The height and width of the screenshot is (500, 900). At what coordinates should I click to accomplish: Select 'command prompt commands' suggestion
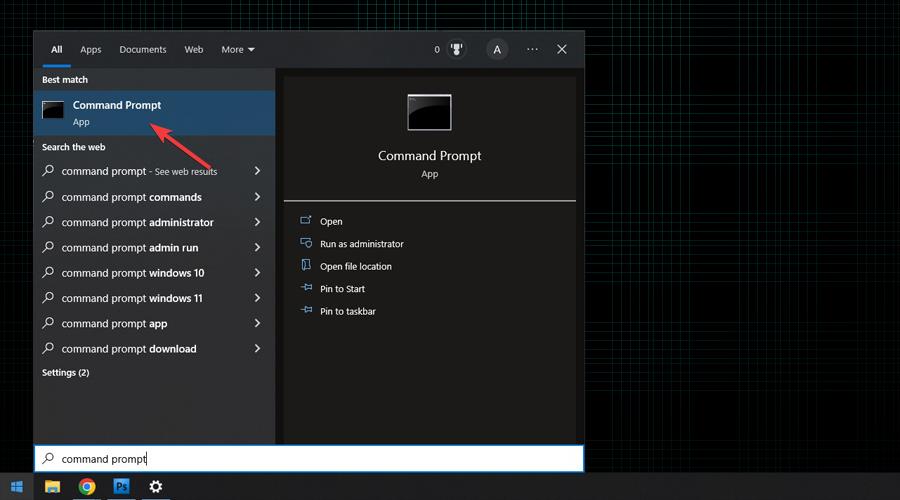tap(131, 197)
